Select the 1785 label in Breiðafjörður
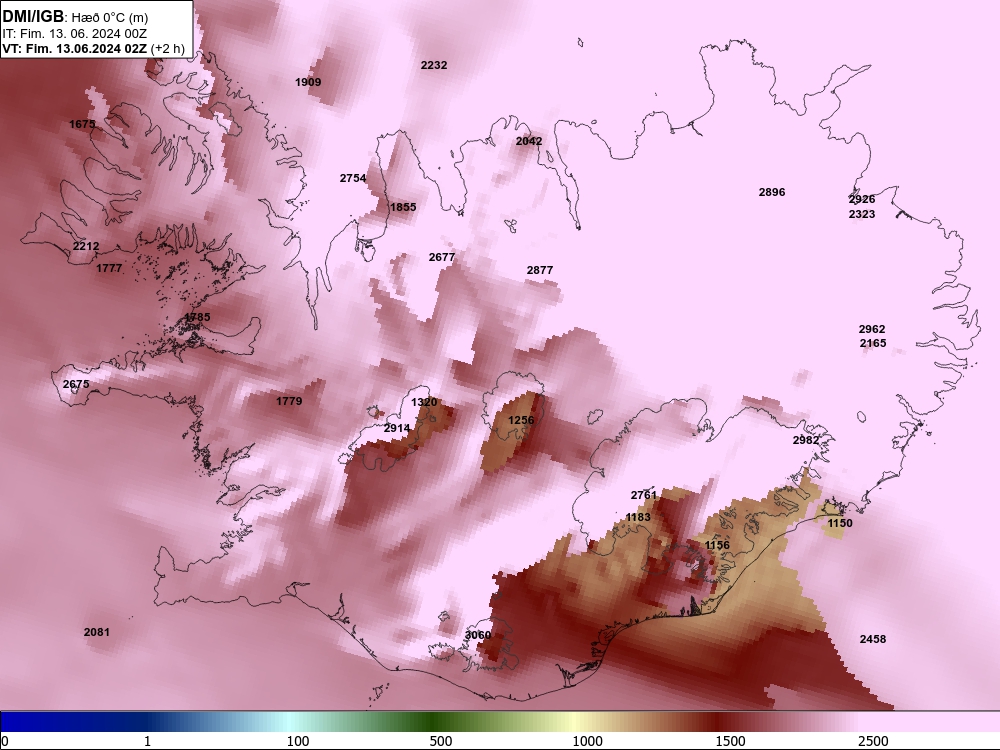This screenshot has width=1000, height=750. click(x=197, y=317)
